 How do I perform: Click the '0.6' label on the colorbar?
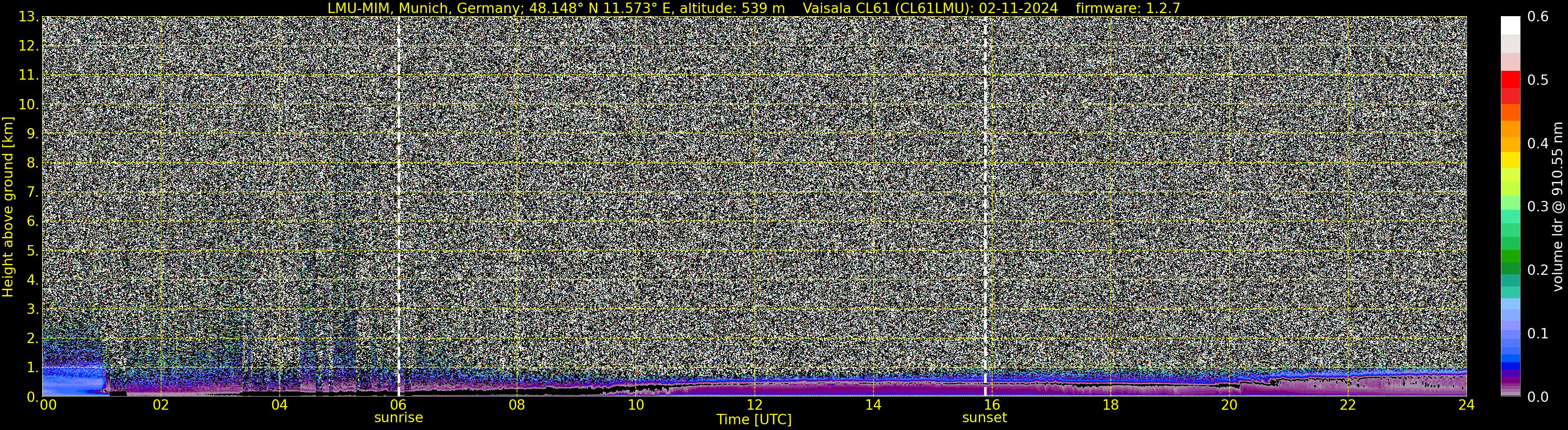[1538, 17]
